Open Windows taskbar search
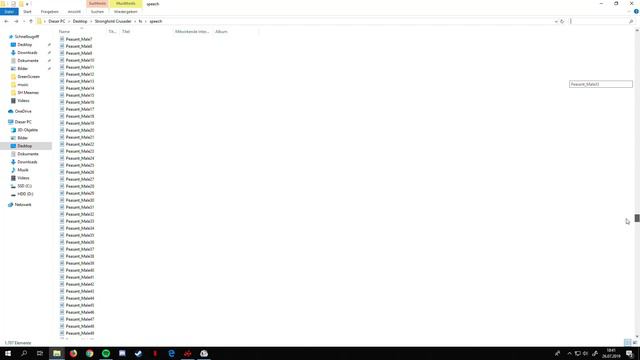The height and width of the screenshot is (360, 640). coord(24,353)
